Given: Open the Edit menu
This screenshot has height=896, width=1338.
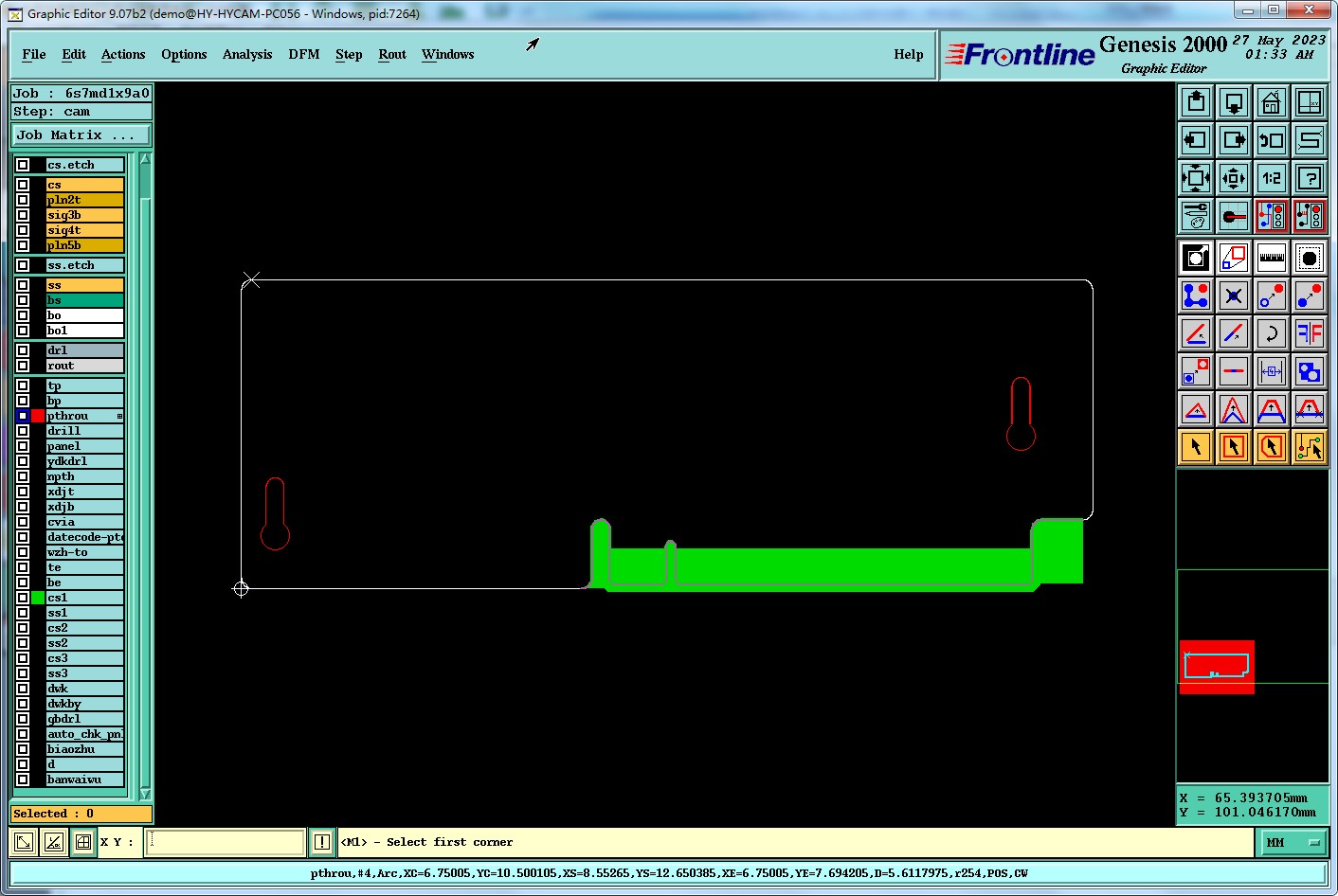Looking at the screenshot, I should coord(74,55).
